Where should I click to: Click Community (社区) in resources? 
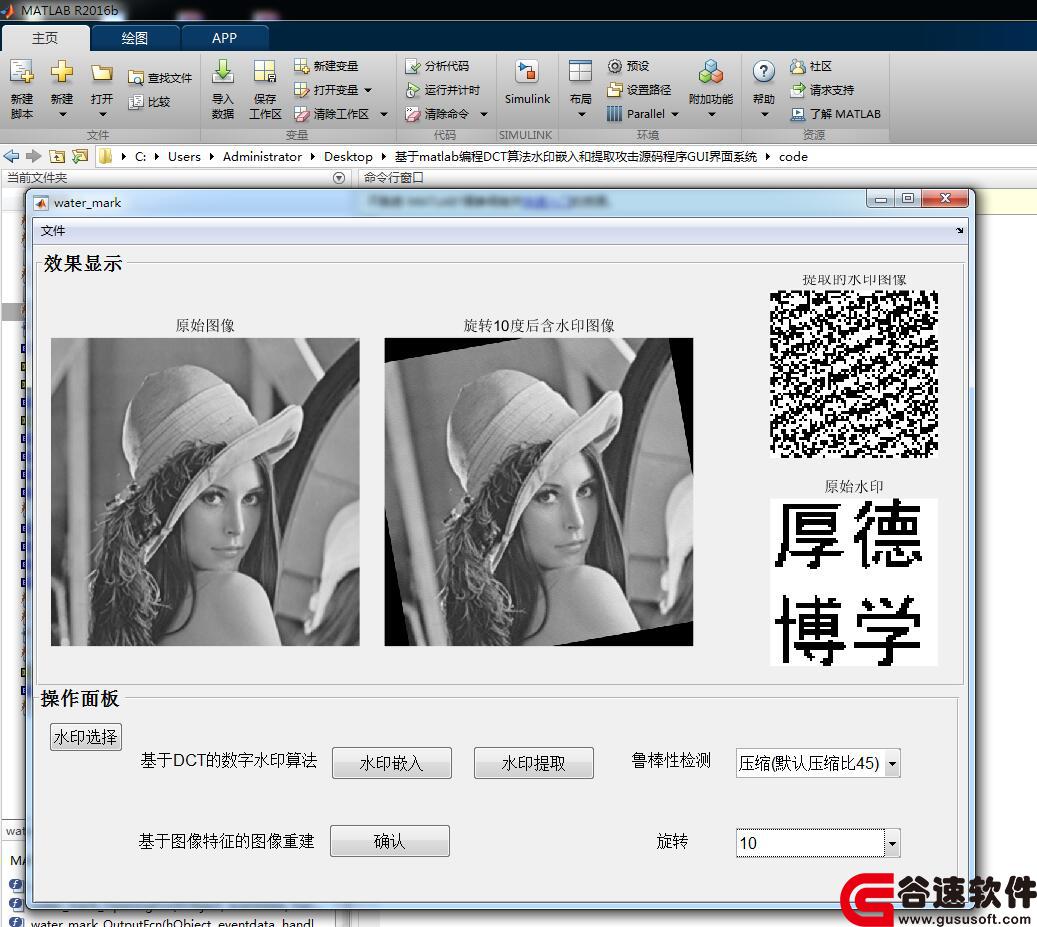pyautogui.click(x=811, y=66)
